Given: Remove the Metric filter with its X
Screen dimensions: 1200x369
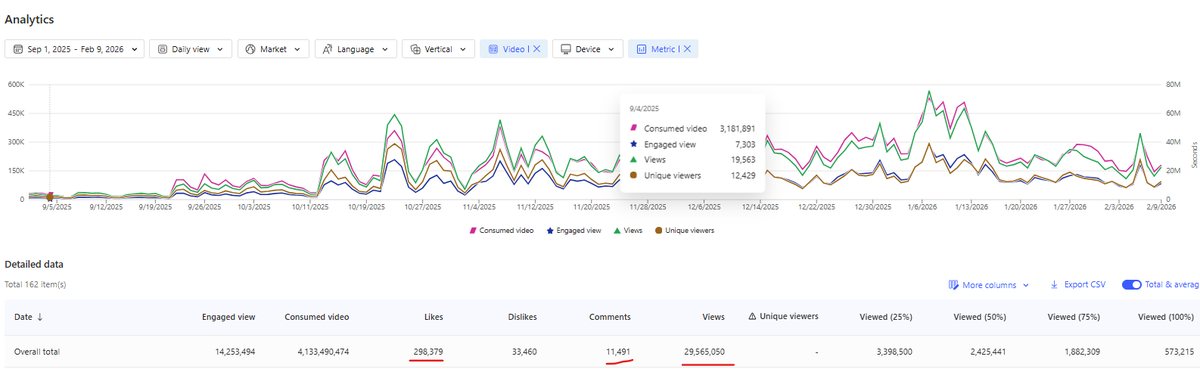Looking at the screenshot, I should pyautogui.click(x=688, y=48).
